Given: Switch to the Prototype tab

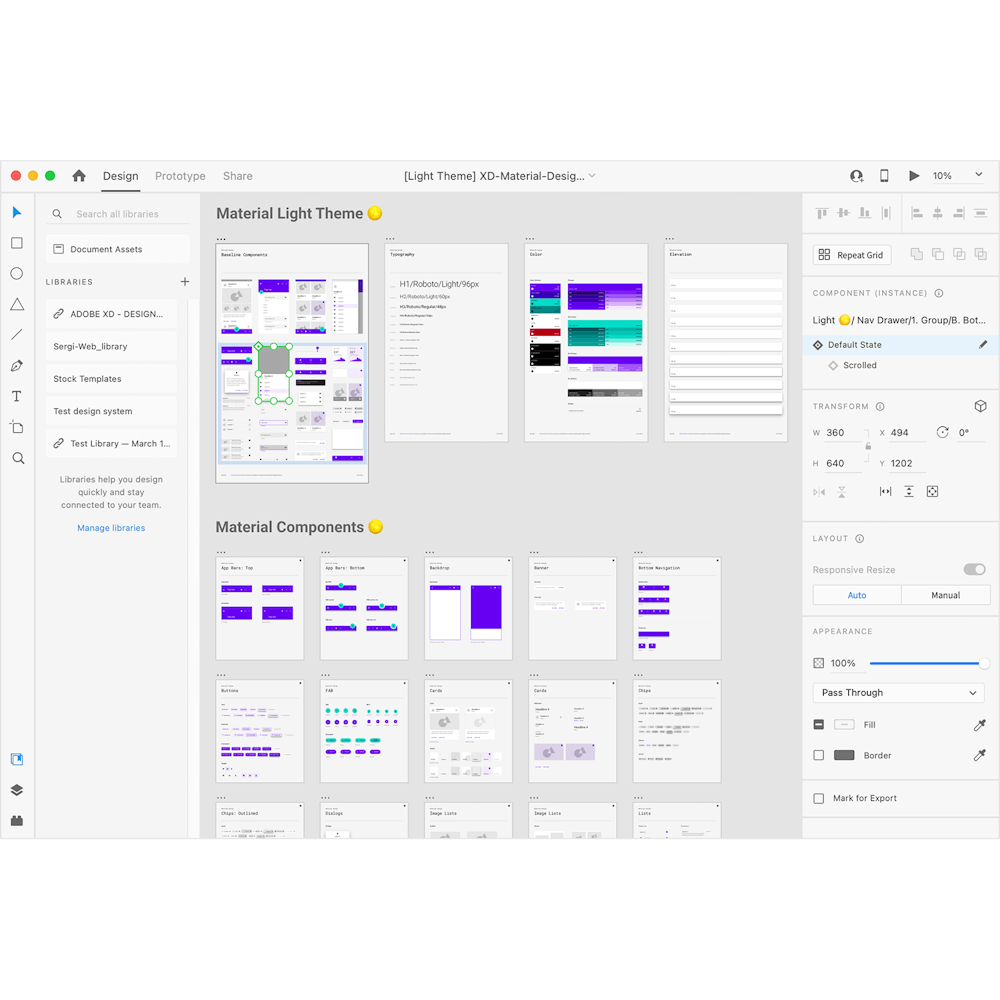Looking at the screenshot, I should point(180,176).
